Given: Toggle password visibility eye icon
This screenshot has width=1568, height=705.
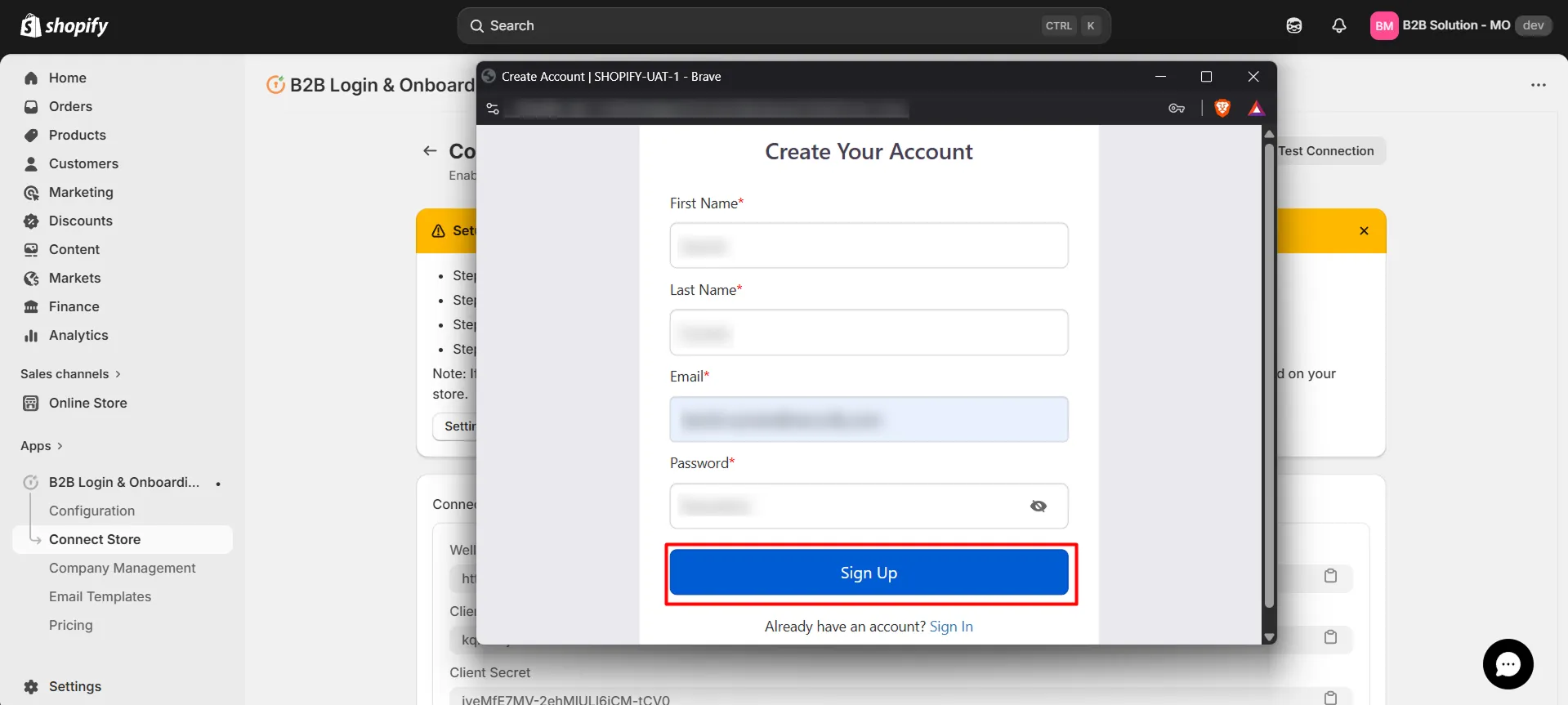Looking at the screenshot, I should (1038, 506).
